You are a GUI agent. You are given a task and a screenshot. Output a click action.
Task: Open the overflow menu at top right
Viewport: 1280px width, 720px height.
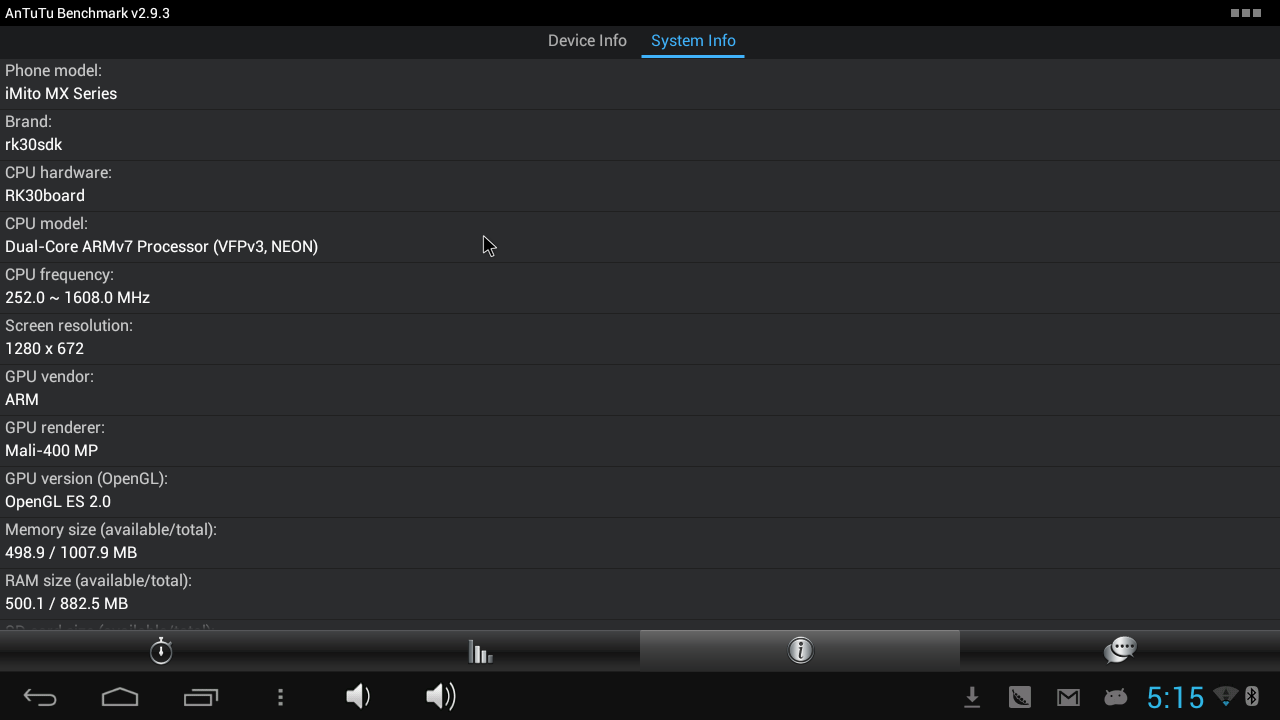(x=1246, y=13)
